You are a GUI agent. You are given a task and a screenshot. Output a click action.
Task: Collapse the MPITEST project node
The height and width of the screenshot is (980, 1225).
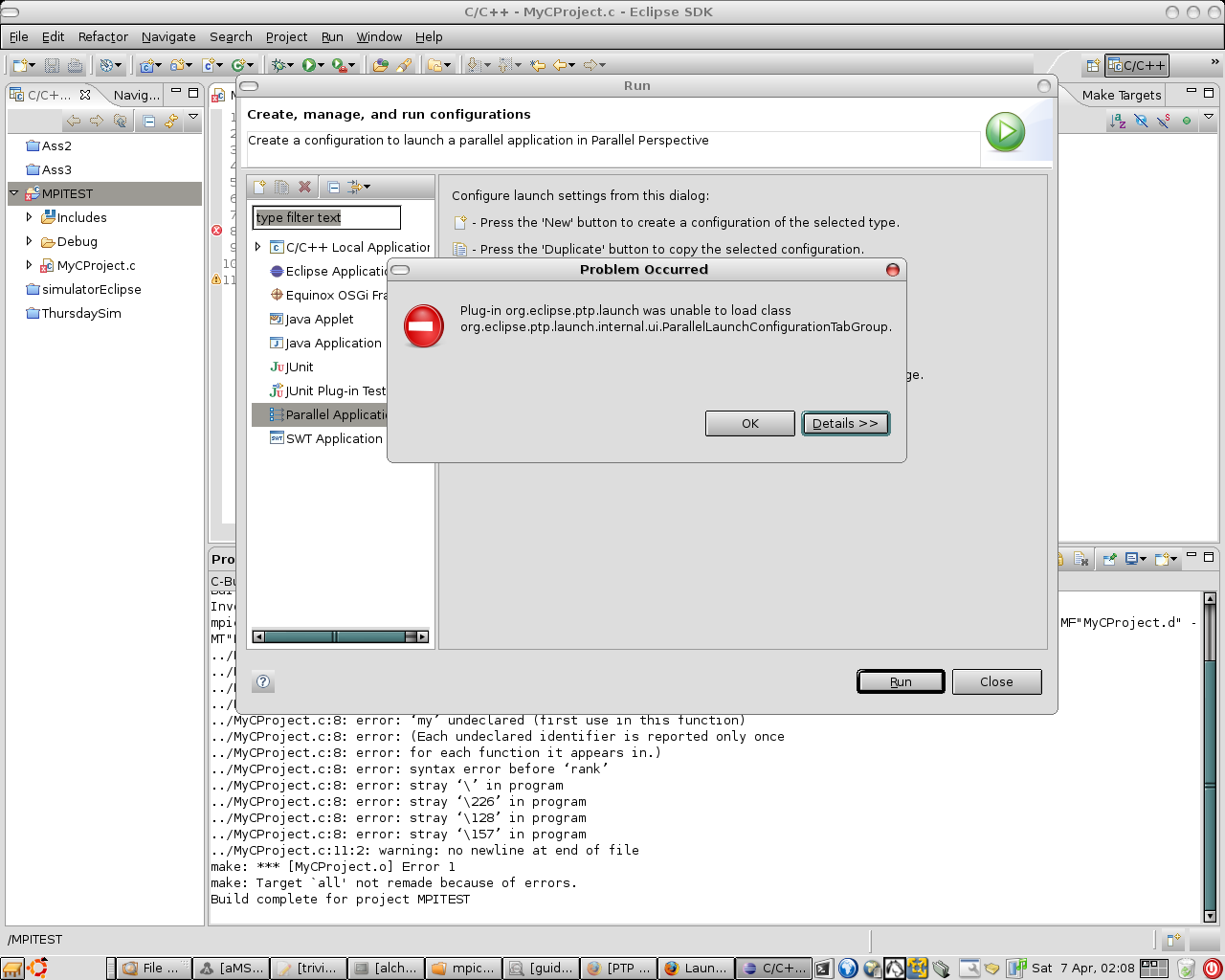coord(14,193)
